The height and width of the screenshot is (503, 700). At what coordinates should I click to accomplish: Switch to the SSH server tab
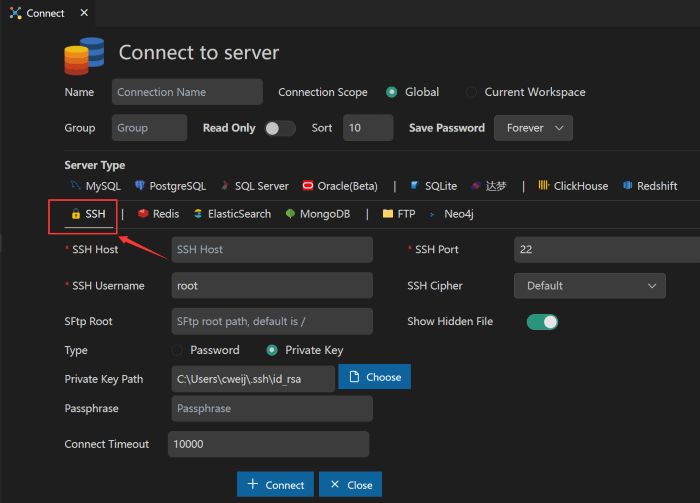click(86, 214)
